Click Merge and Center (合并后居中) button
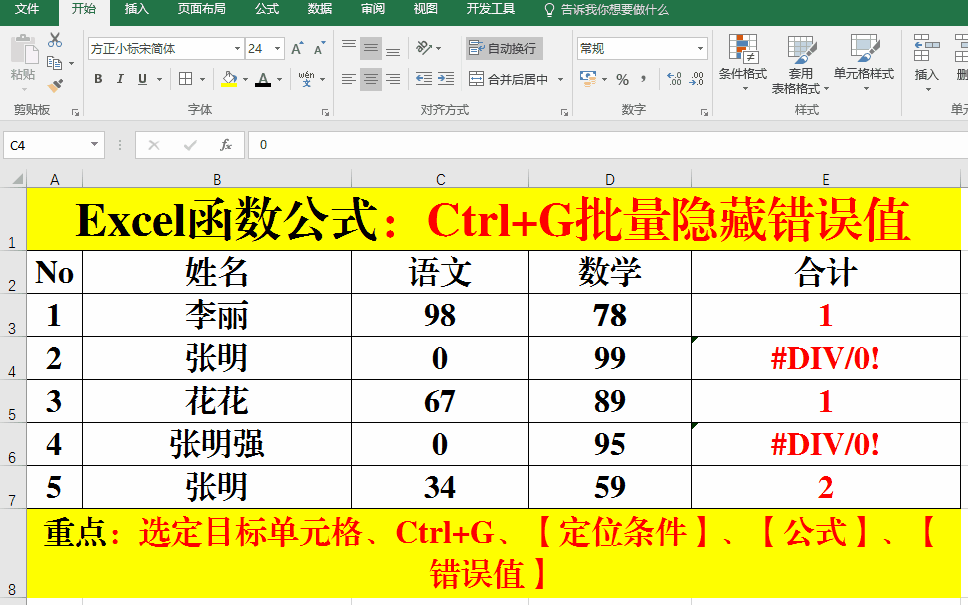This screenshot has height=605, width=968. pyautogui.click(x=510, y=79)
